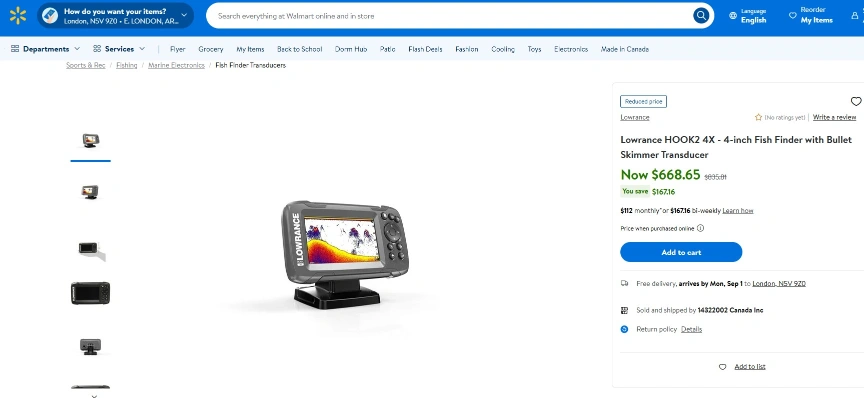Open the Electronics menu item
The width and height of the screenshot is (864, 398).
571,49
